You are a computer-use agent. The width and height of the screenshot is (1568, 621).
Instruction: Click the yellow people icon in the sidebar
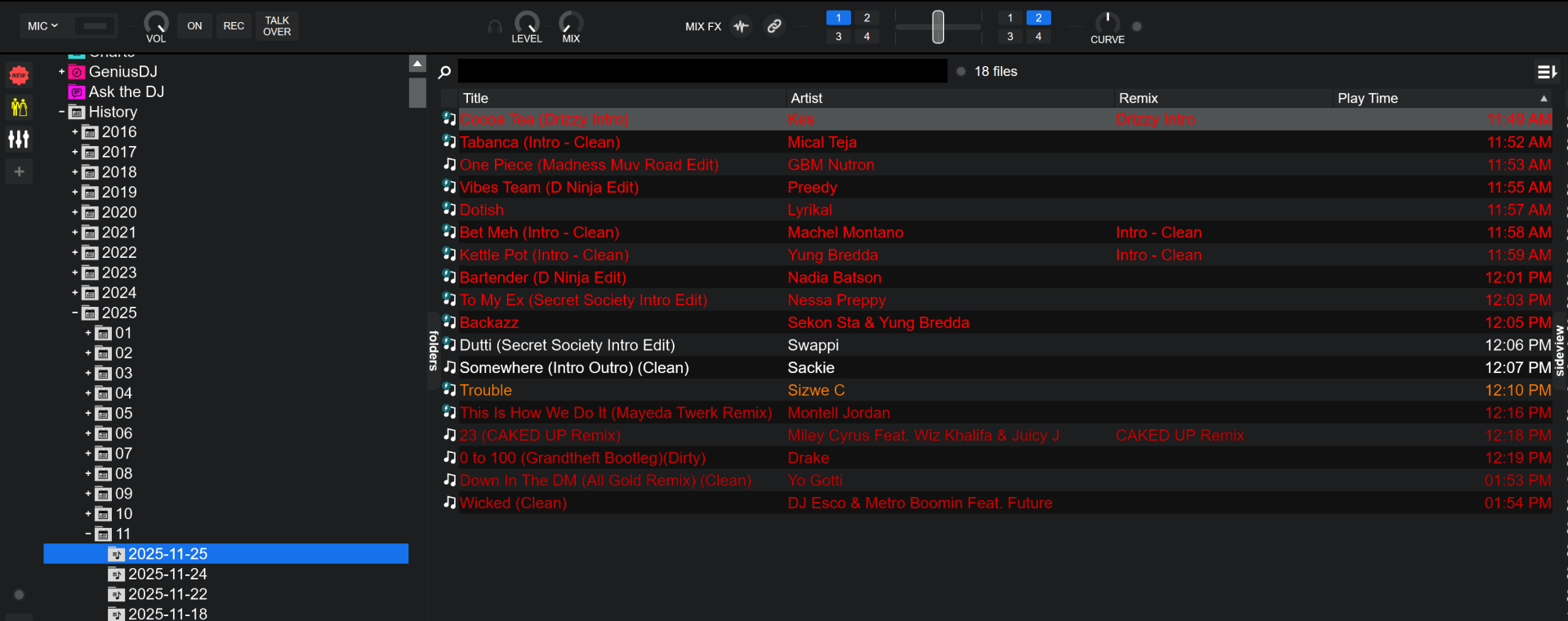(19, 107)
